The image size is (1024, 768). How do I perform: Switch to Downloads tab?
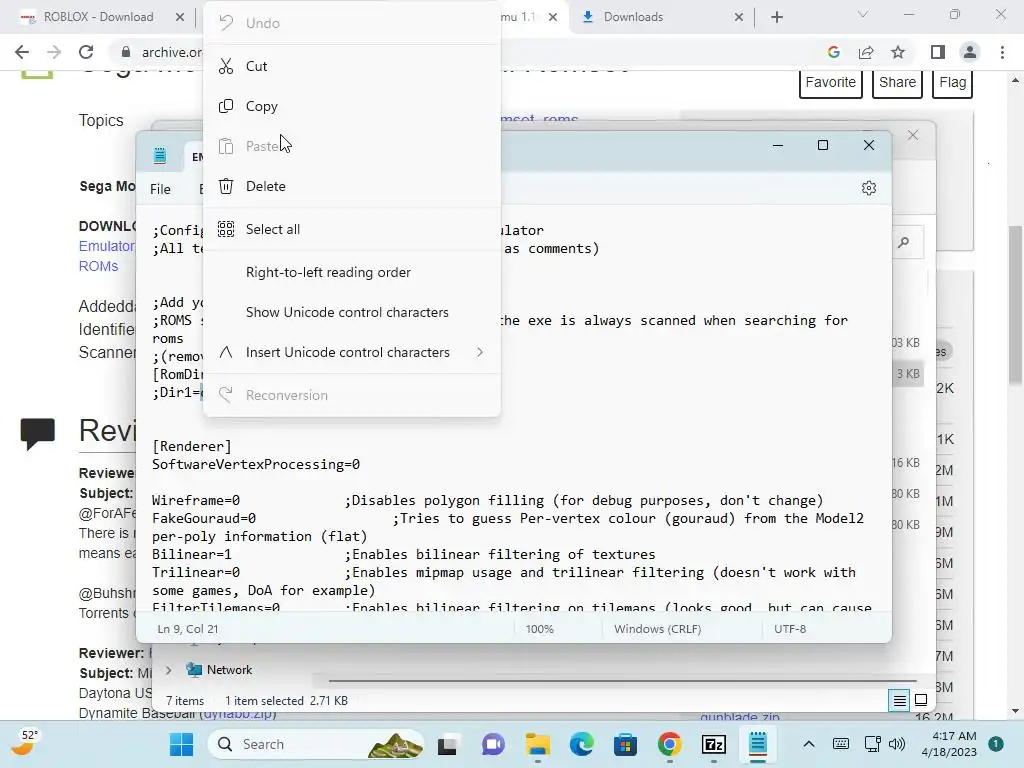[x=660, y=17]
